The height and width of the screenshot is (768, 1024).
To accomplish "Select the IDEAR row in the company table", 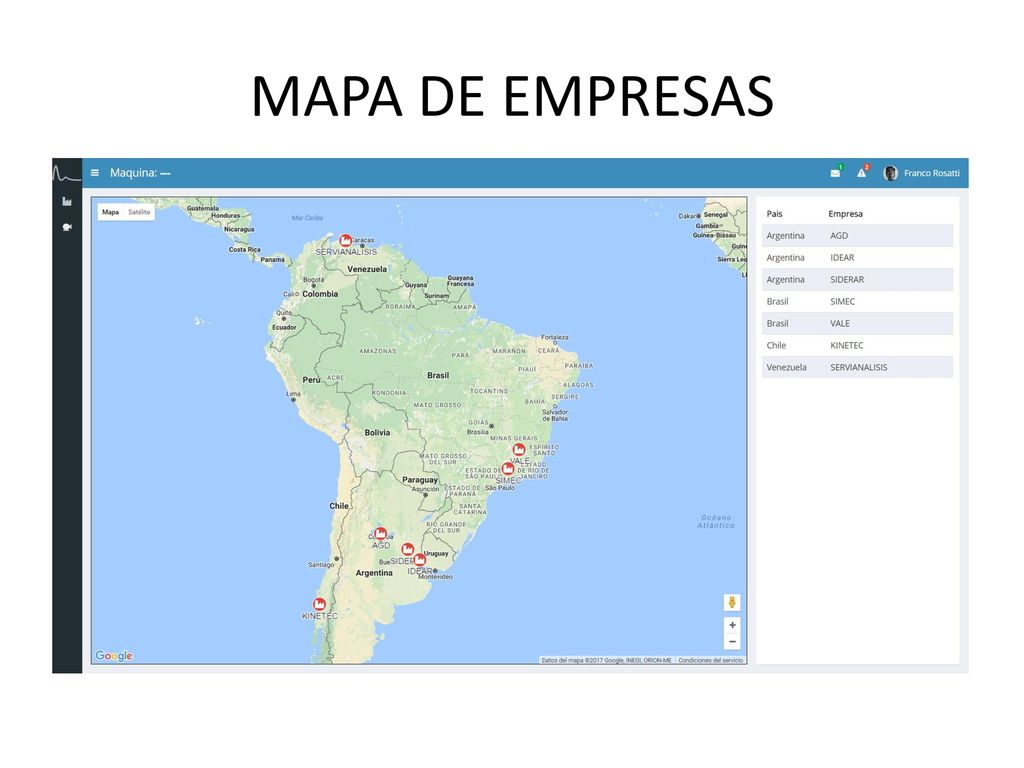I will coord(857,258).
